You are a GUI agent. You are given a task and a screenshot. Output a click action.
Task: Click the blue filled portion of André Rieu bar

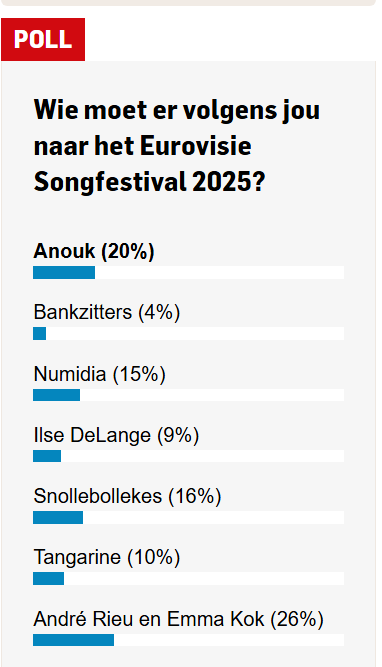point(74,640)
